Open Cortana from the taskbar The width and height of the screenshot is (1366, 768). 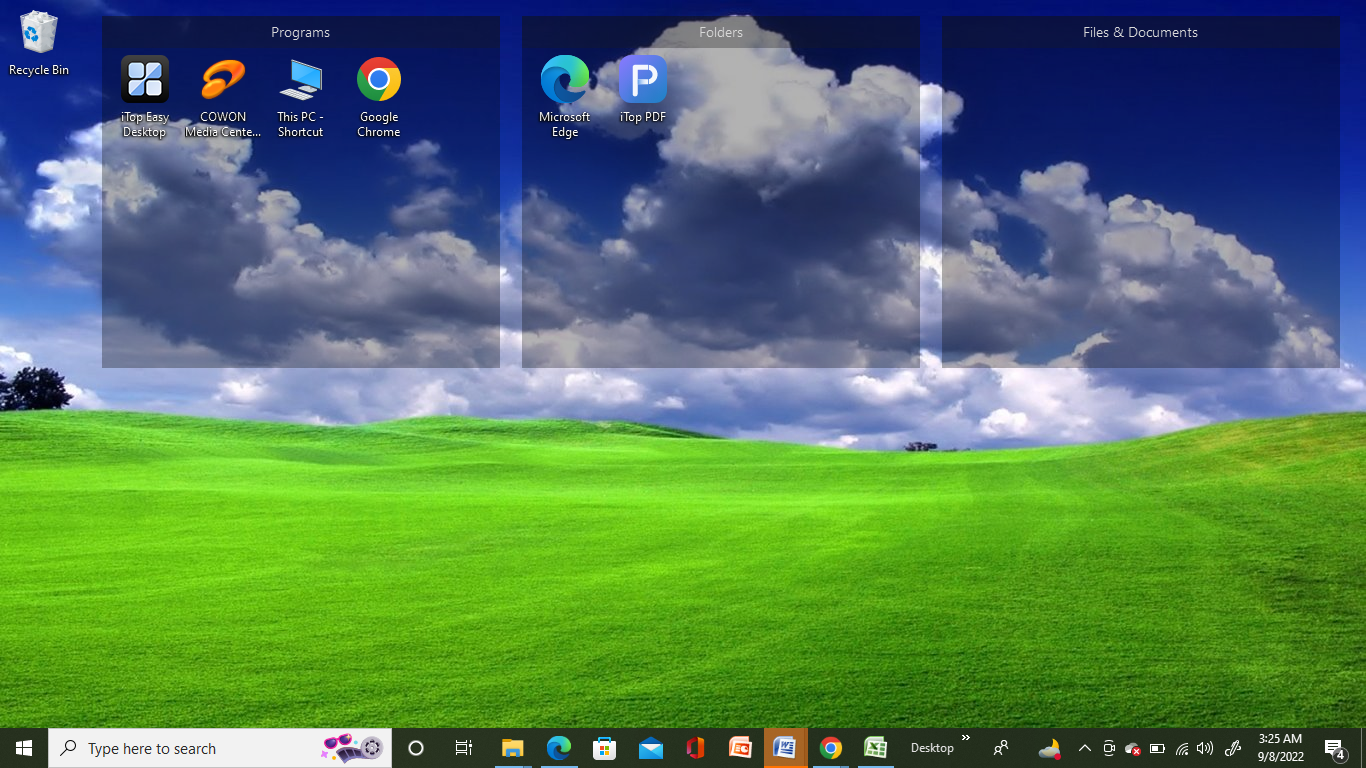[x=416, y=748]
